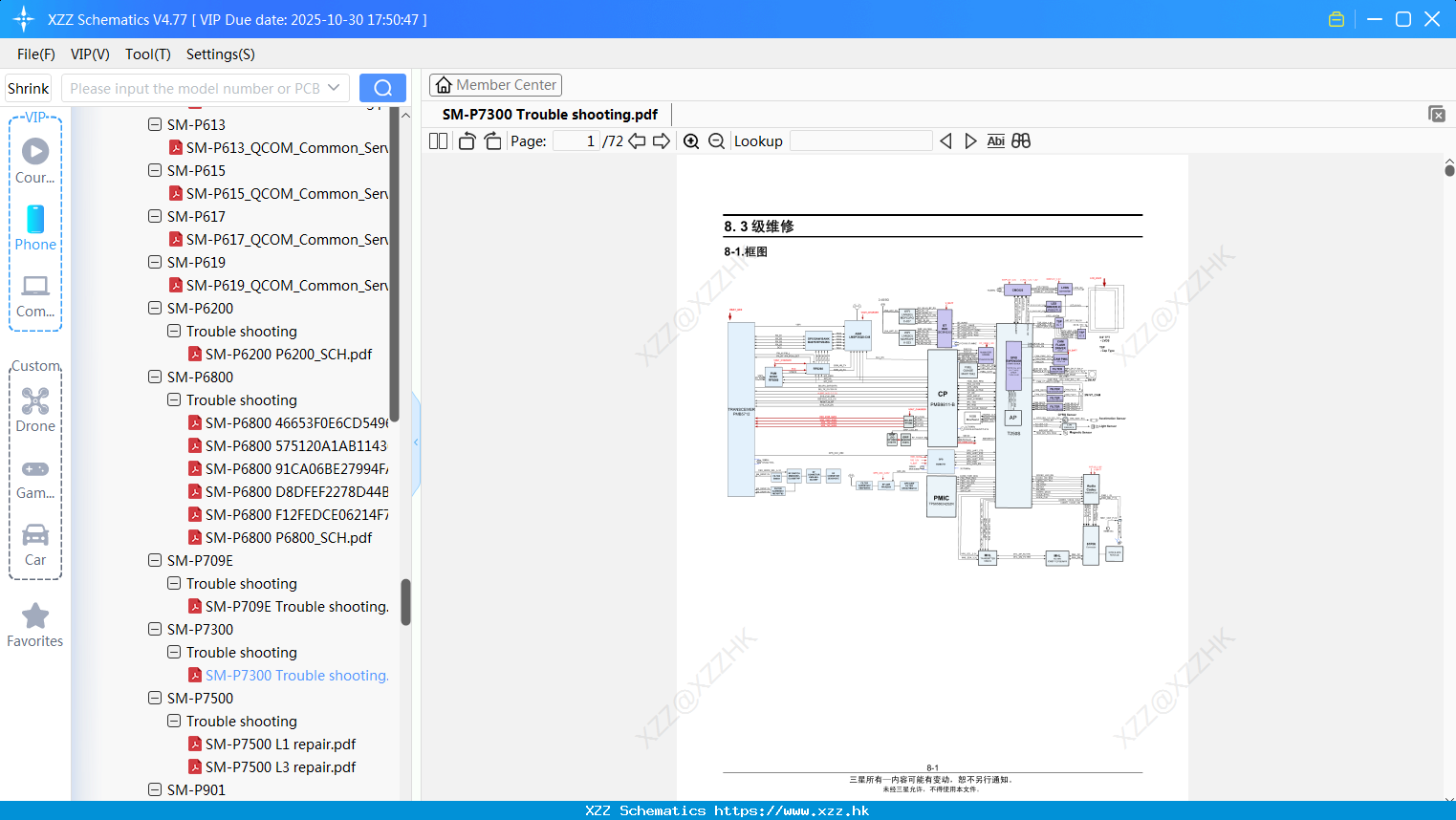Image resolution: width=1456 pixels, height=820 pixels.
Task: Collapse SM-P7300 tree node
Action: pyautogui.click(x=155, y=629)
